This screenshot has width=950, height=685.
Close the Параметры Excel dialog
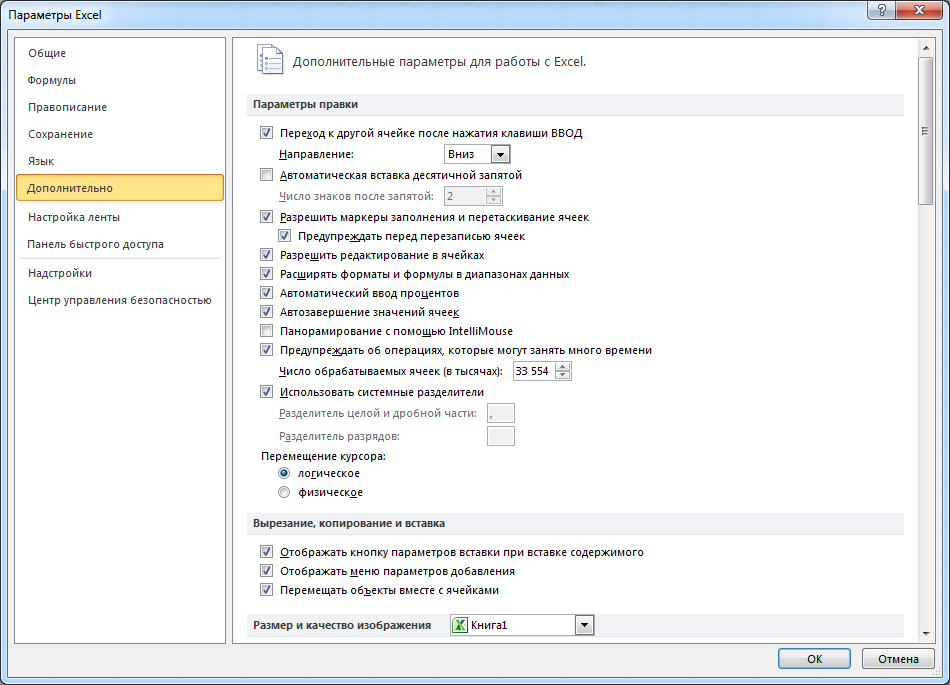(918, 10)
